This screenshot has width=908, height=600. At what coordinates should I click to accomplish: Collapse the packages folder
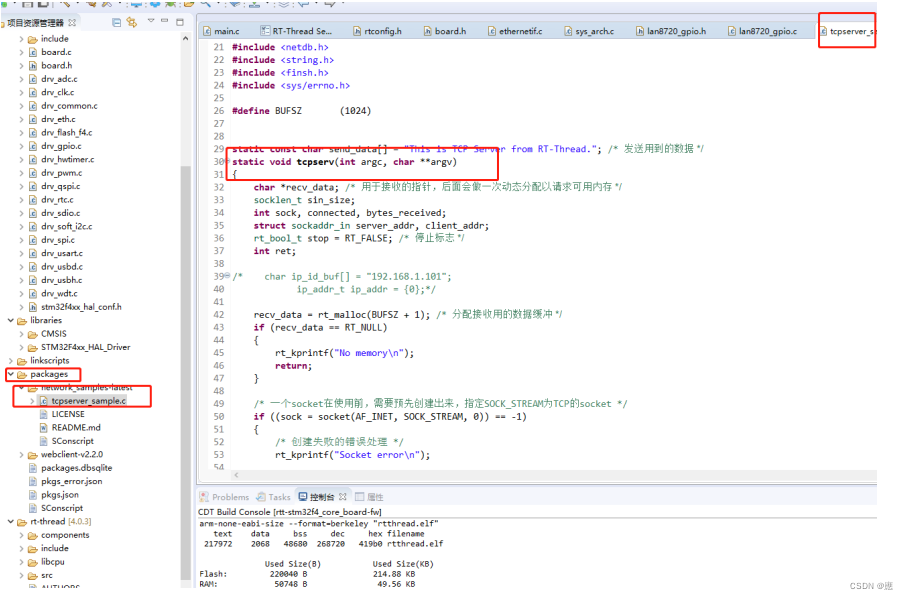pyautogui.click(x=10, y=374)
